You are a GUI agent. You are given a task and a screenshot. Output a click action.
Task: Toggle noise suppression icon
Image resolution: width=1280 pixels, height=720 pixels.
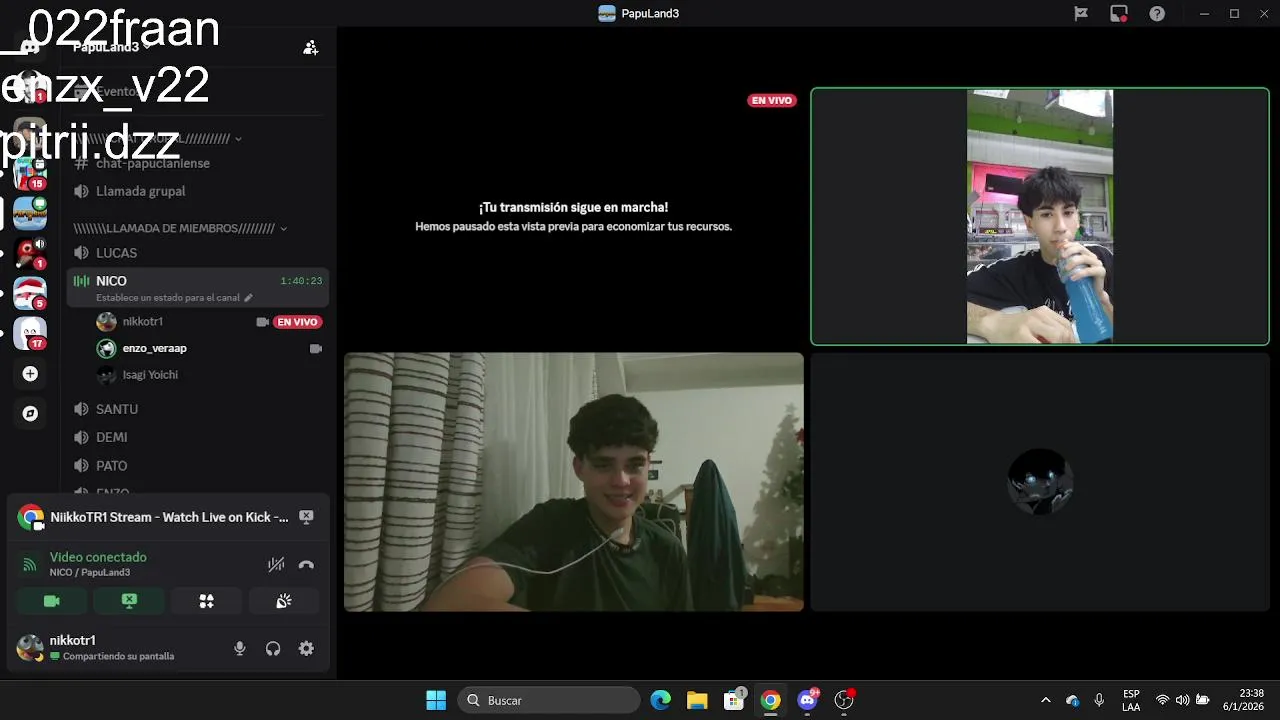[276, 565]
